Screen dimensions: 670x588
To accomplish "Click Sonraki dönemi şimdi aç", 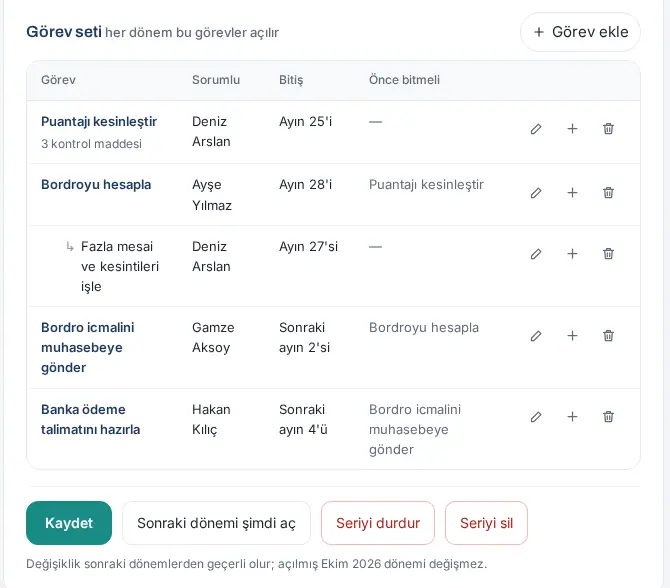I will click(216, 523).
